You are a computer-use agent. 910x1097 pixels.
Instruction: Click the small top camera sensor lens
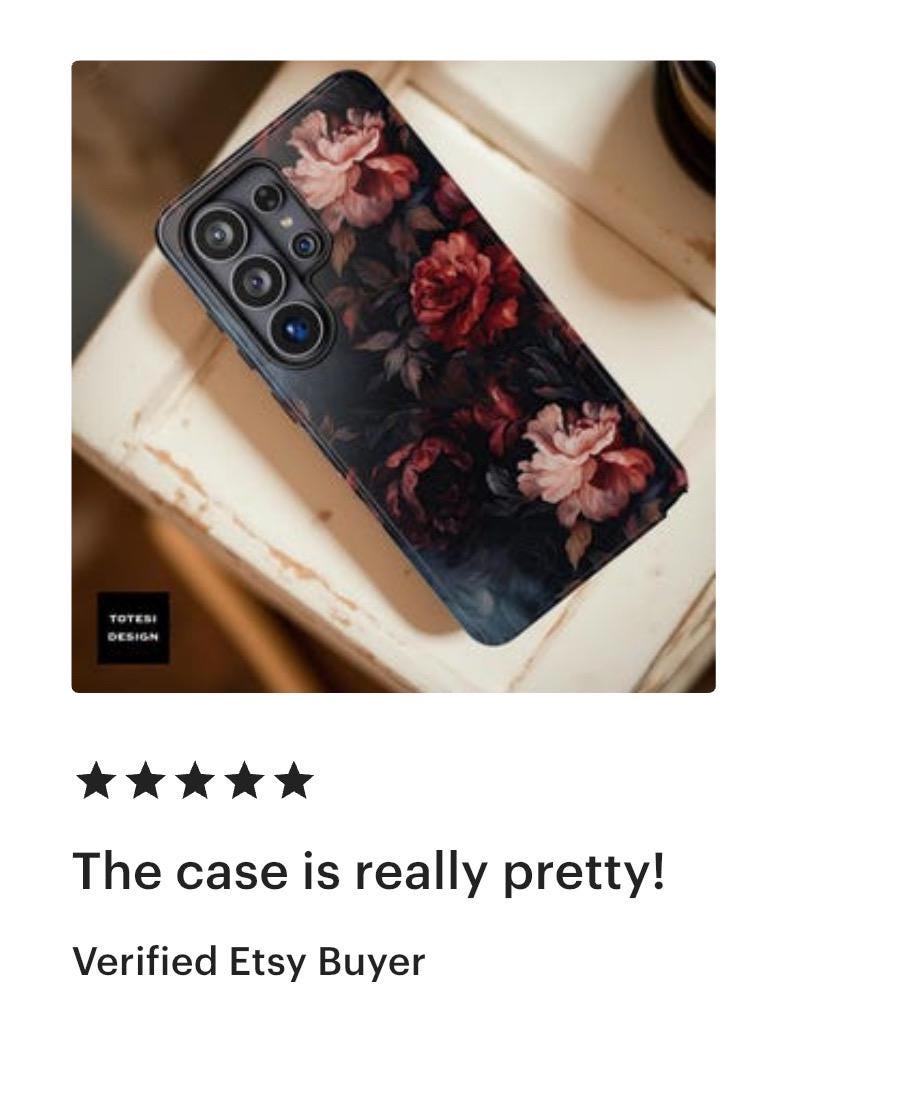pyautogui.click(x=266, y=198)
